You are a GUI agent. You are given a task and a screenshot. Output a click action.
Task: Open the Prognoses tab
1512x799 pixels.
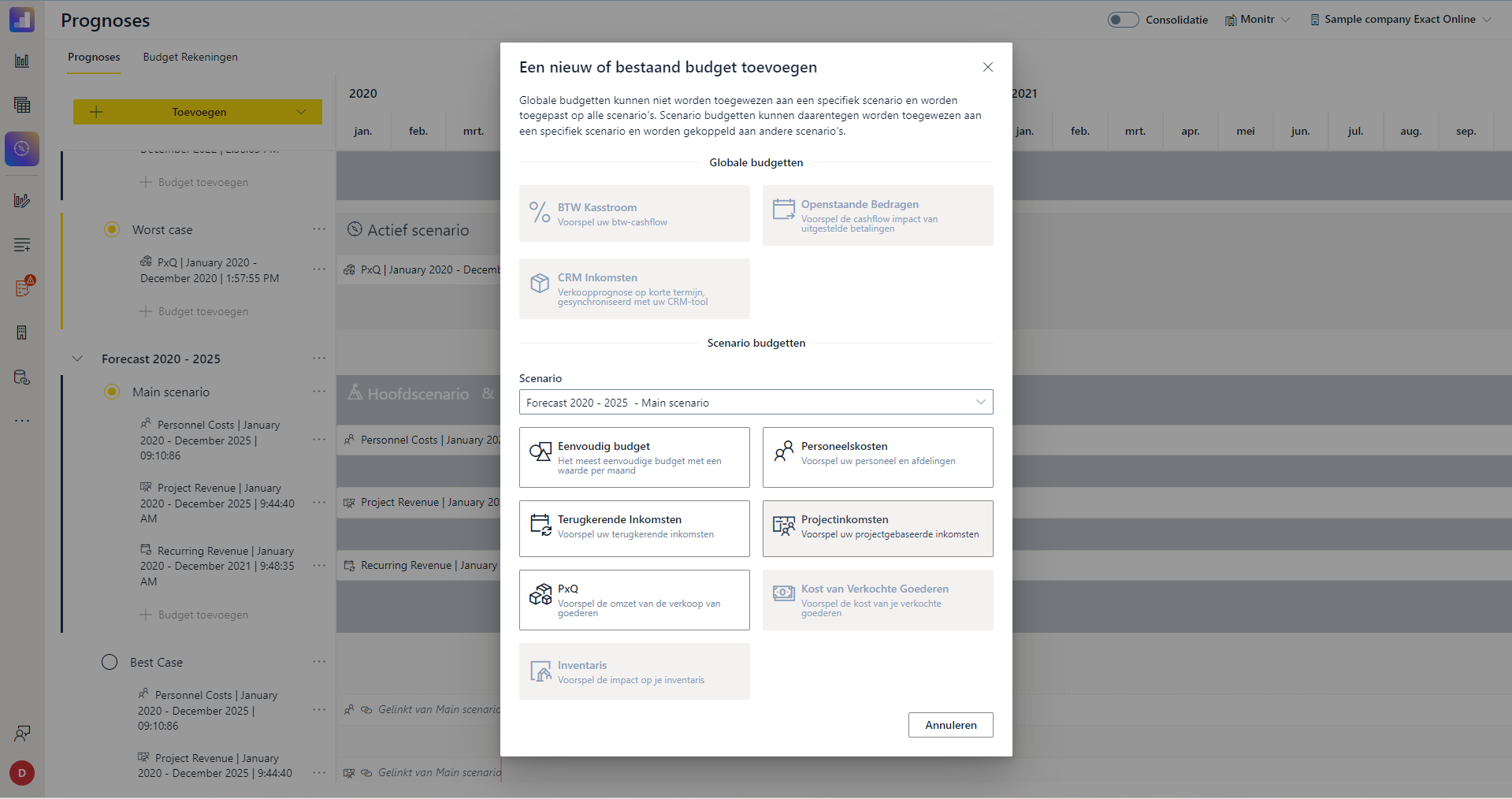click(94, 57)
